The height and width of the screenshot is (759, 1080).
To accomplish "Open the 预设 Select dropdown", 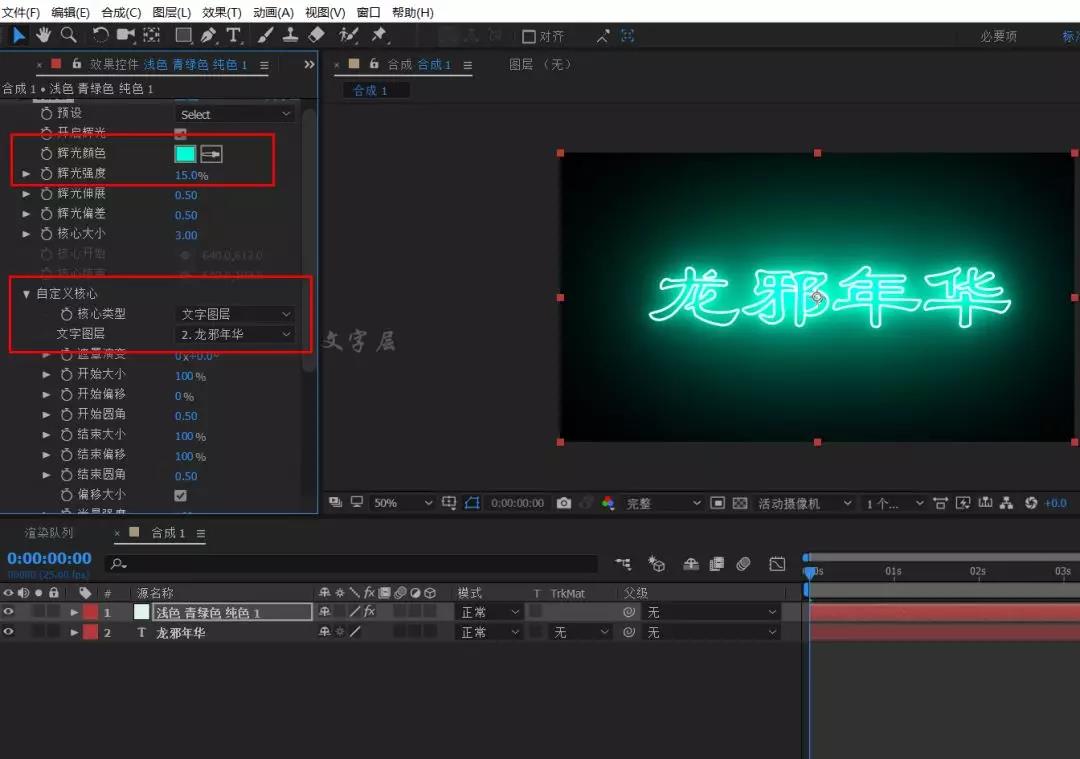I will pyautogui.click(x=235, y=114).
